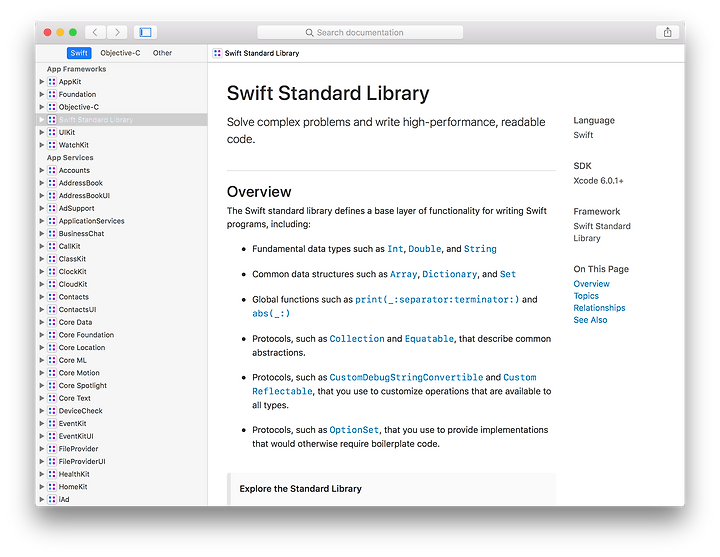Click the Foundation framework icon
The height and width of the screenshot is (557, 720).
click(52, 94)
